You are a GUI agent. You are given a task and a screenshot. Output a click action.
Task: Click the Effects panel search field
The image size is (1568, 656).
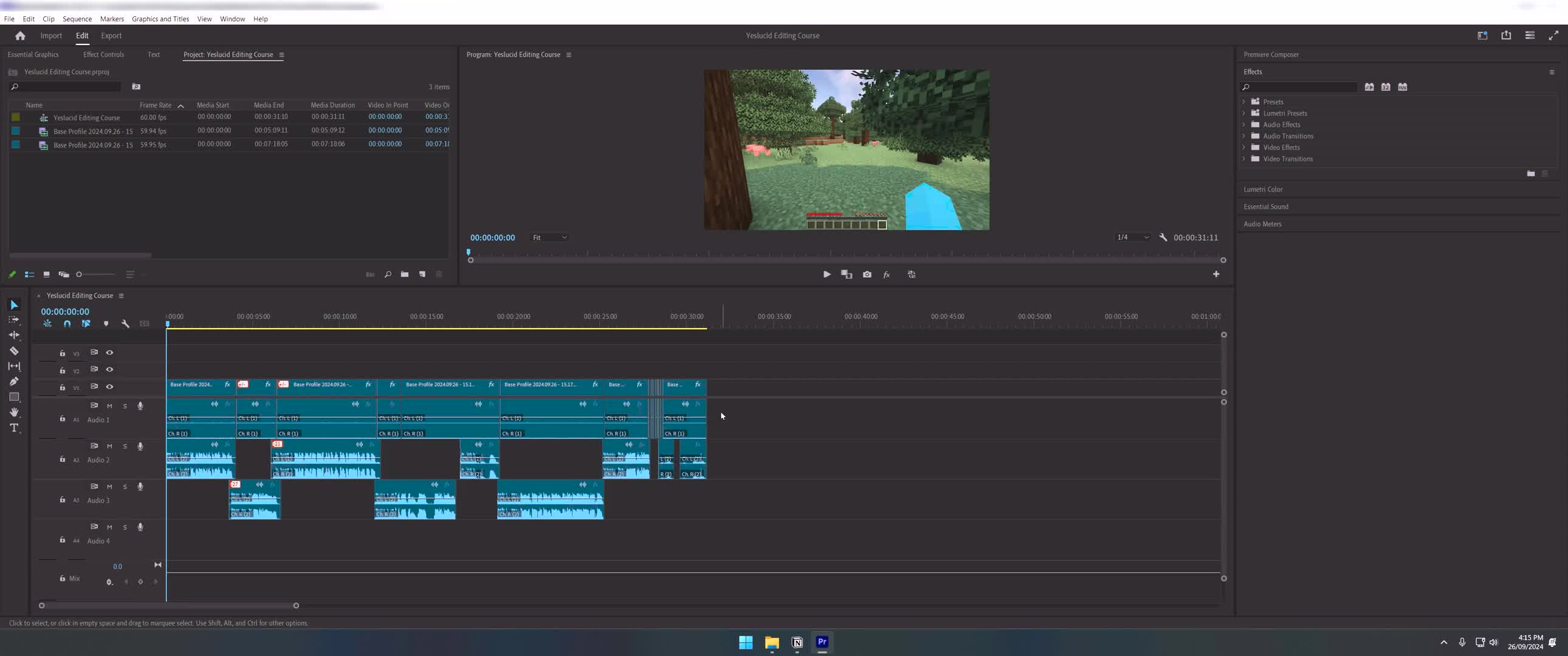point(1299,87)
